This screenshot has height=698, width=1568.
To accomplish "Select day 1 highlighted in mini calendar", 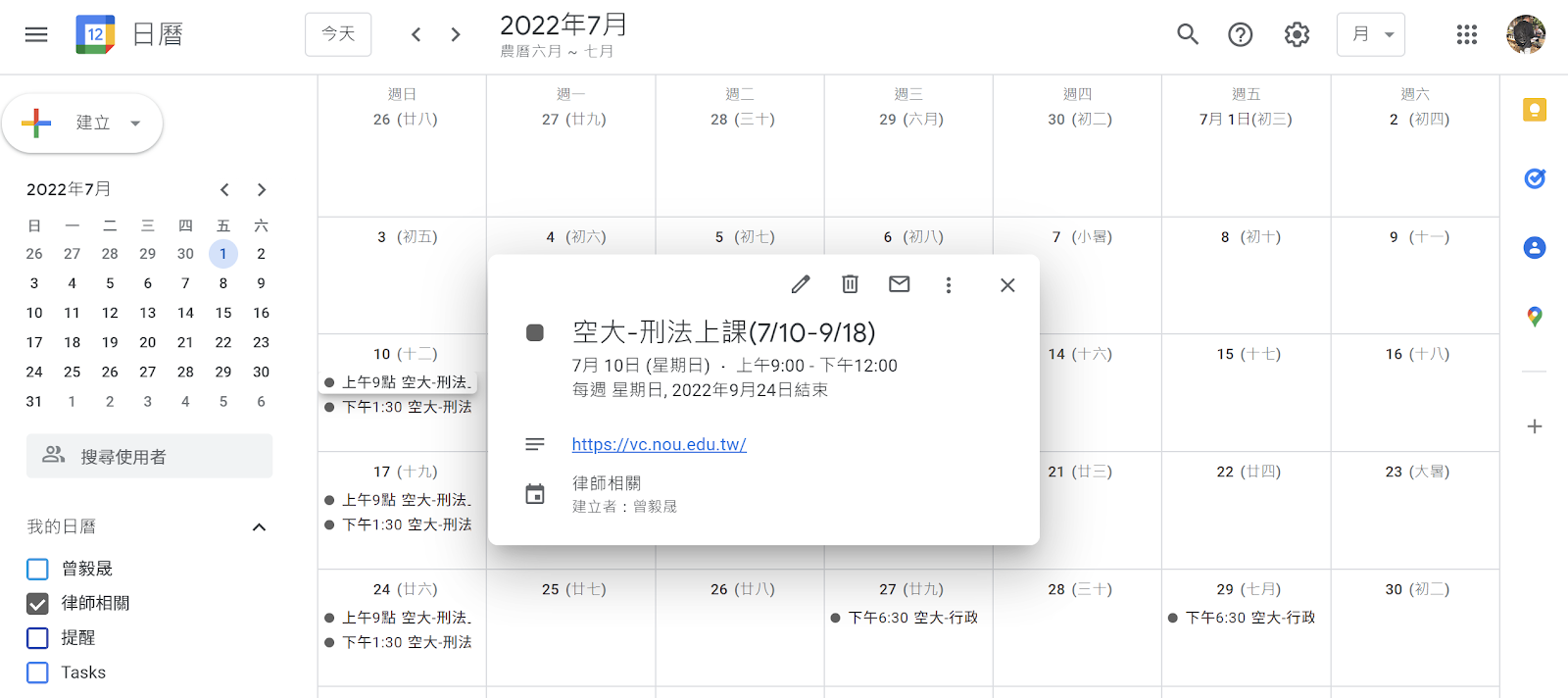I will 223,254.
